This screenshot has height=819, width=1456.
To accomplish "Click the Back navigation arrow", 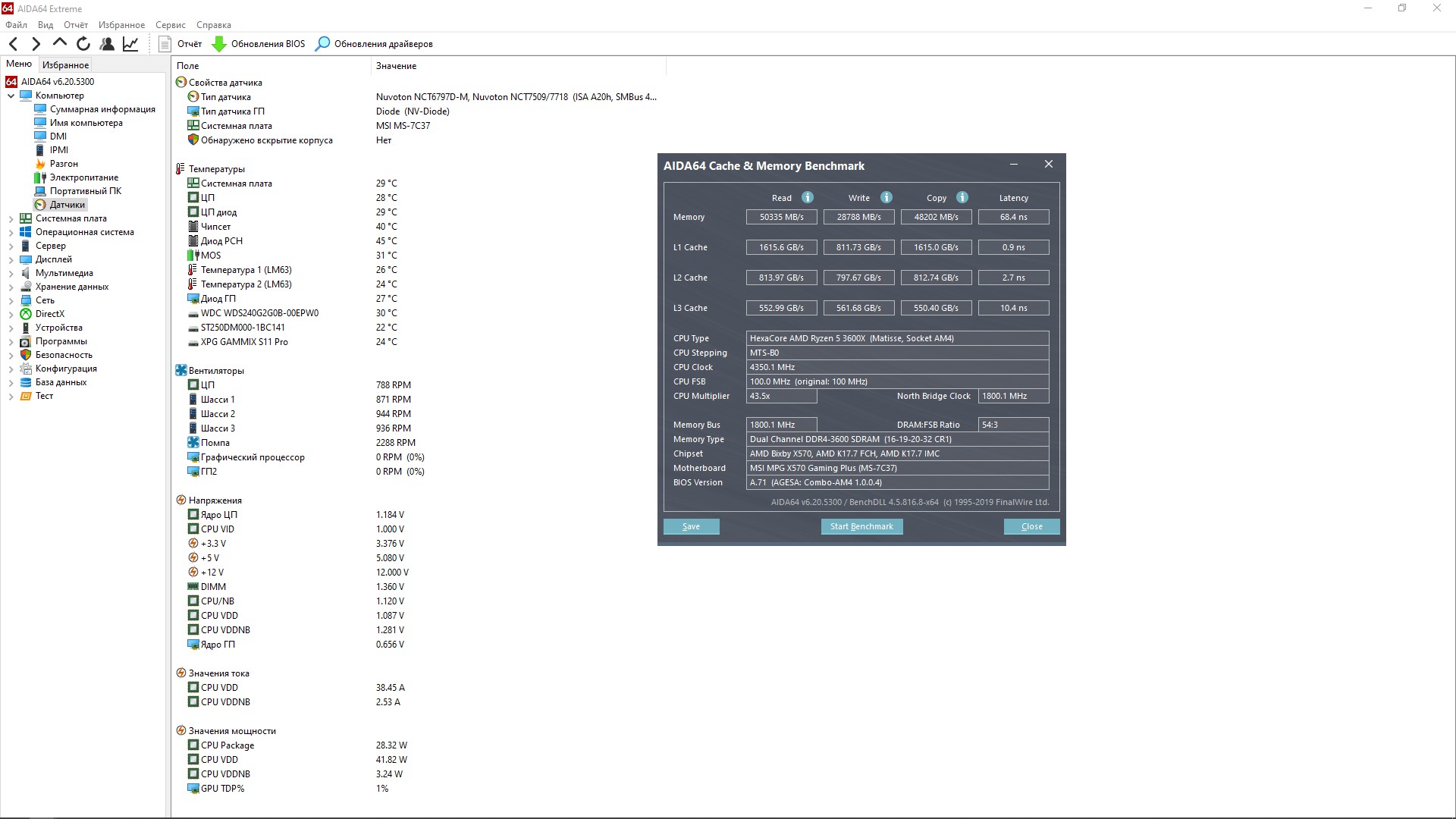I will [13, 44].
